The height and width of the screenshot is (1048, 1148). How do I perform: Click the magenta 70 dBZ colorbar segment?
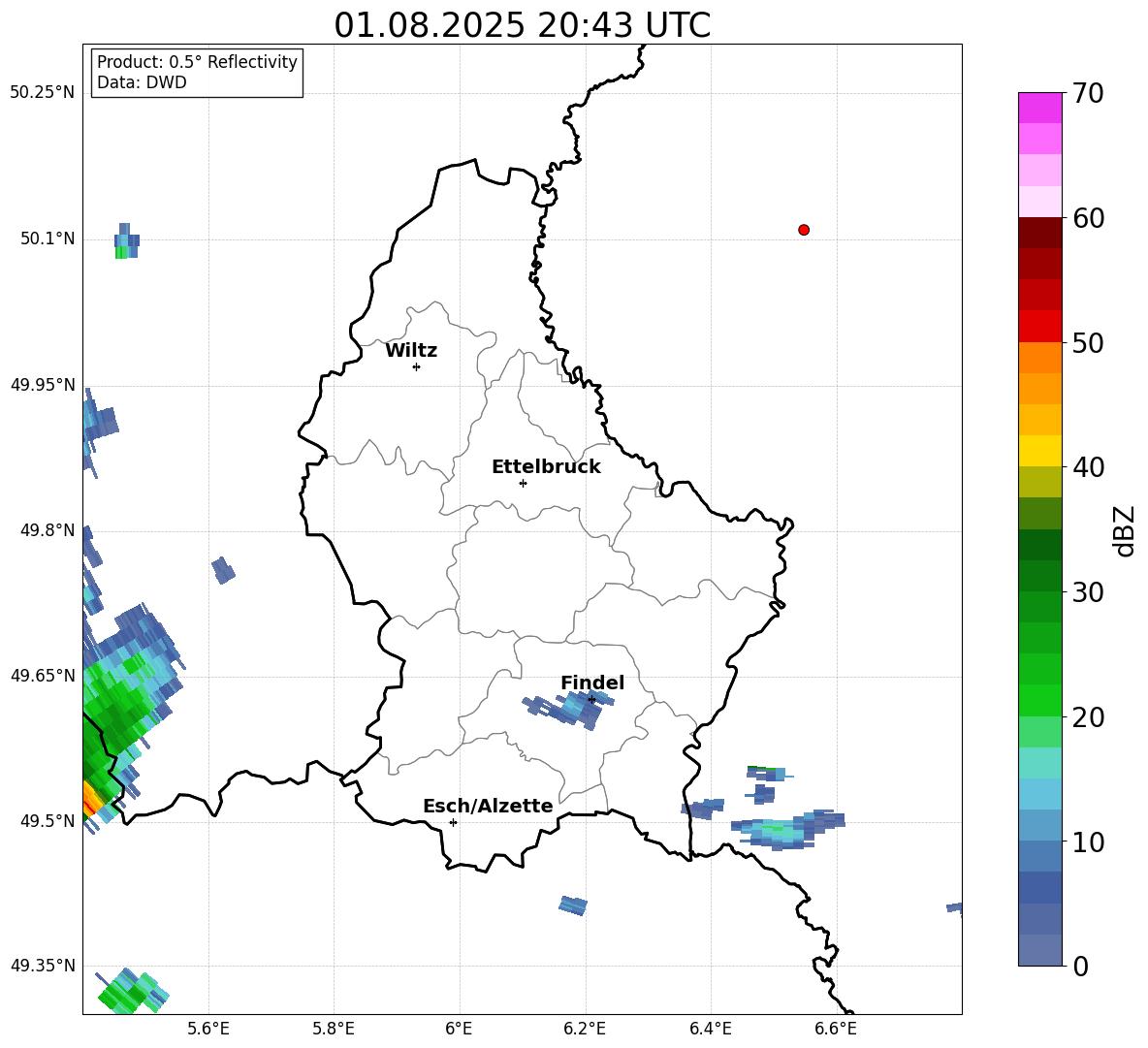pyautogui.click(x=1040, y=108)
